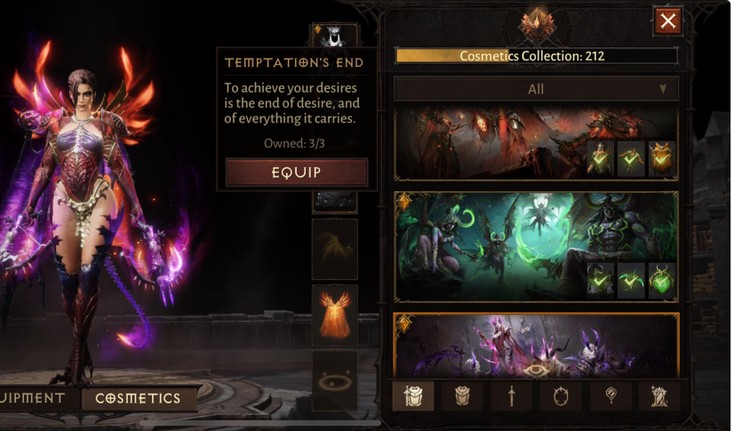Select the armor-and-sword full set category icon
The image size is (750, 431).
(413, 396)
